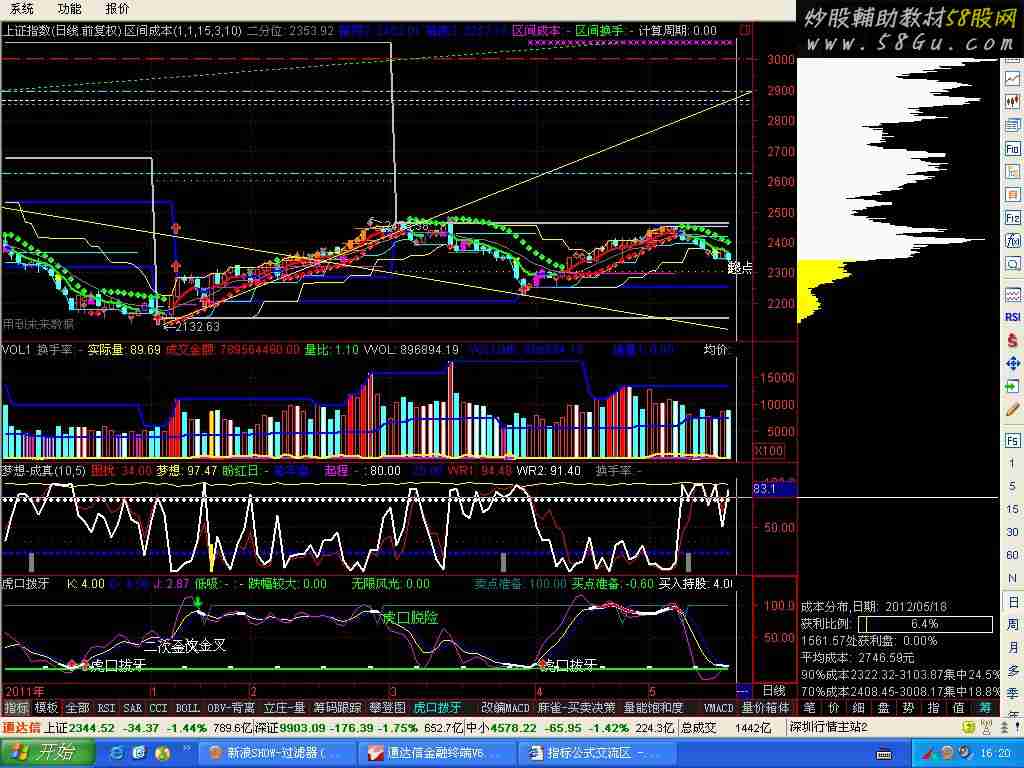Viewport: 1024px width, 768px height.
Task: Click the FS intraday chart icon
Action: [1012, 440]
